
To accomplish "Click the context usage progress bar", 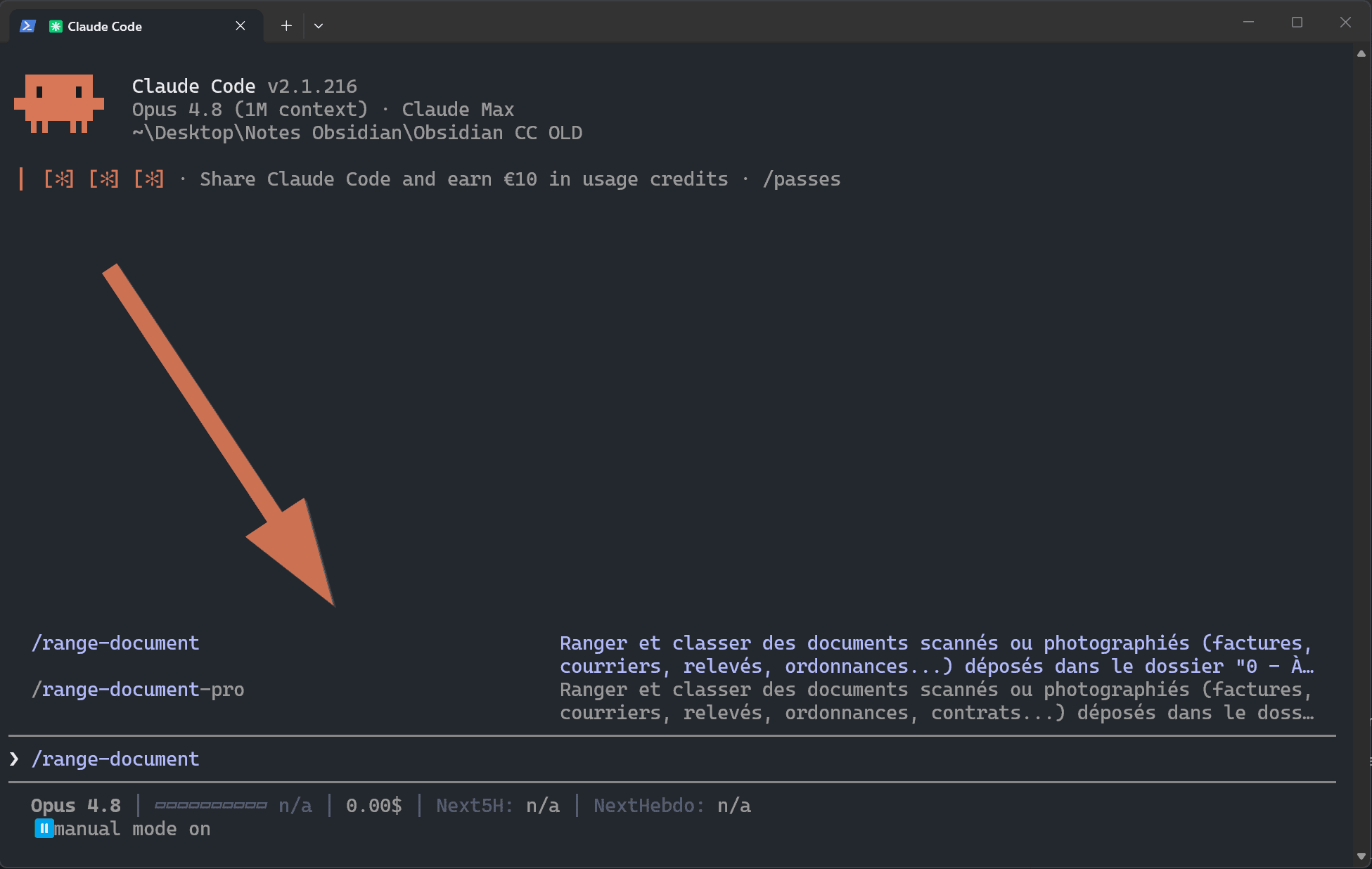I will pos(211,806).
